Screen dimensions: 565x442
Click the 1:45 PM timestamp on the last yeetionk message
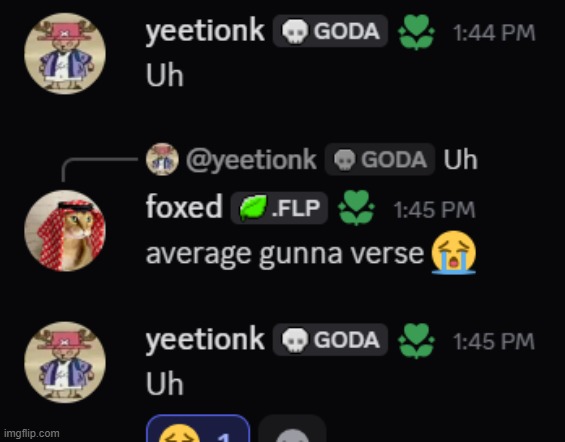494,341
